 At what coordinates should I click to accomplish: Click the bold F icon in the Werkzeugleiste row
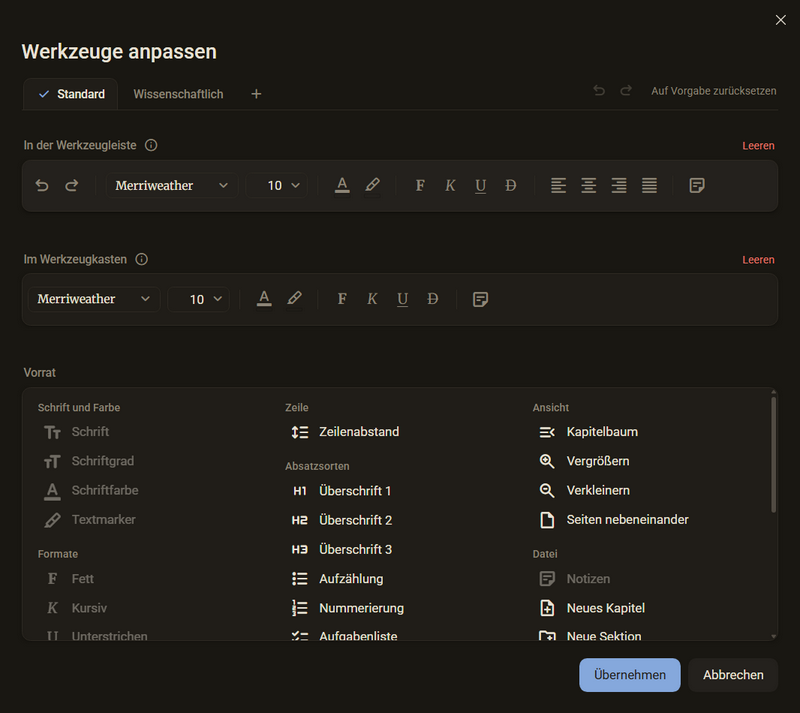[x=420, y=185]
